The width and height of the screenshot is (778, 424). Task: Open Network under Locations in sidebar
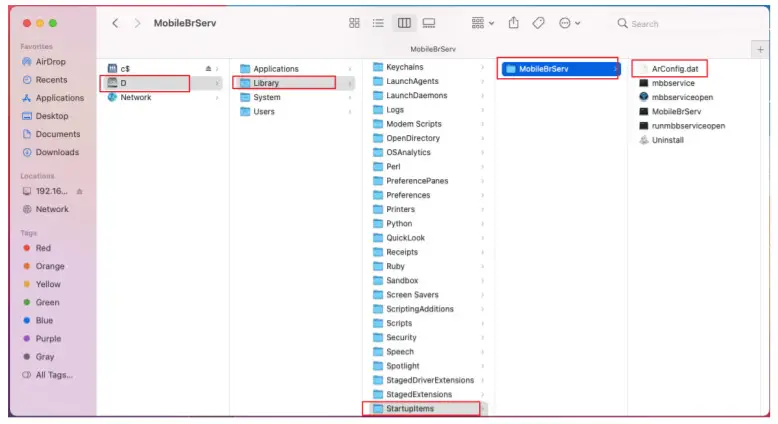(52, 209)
